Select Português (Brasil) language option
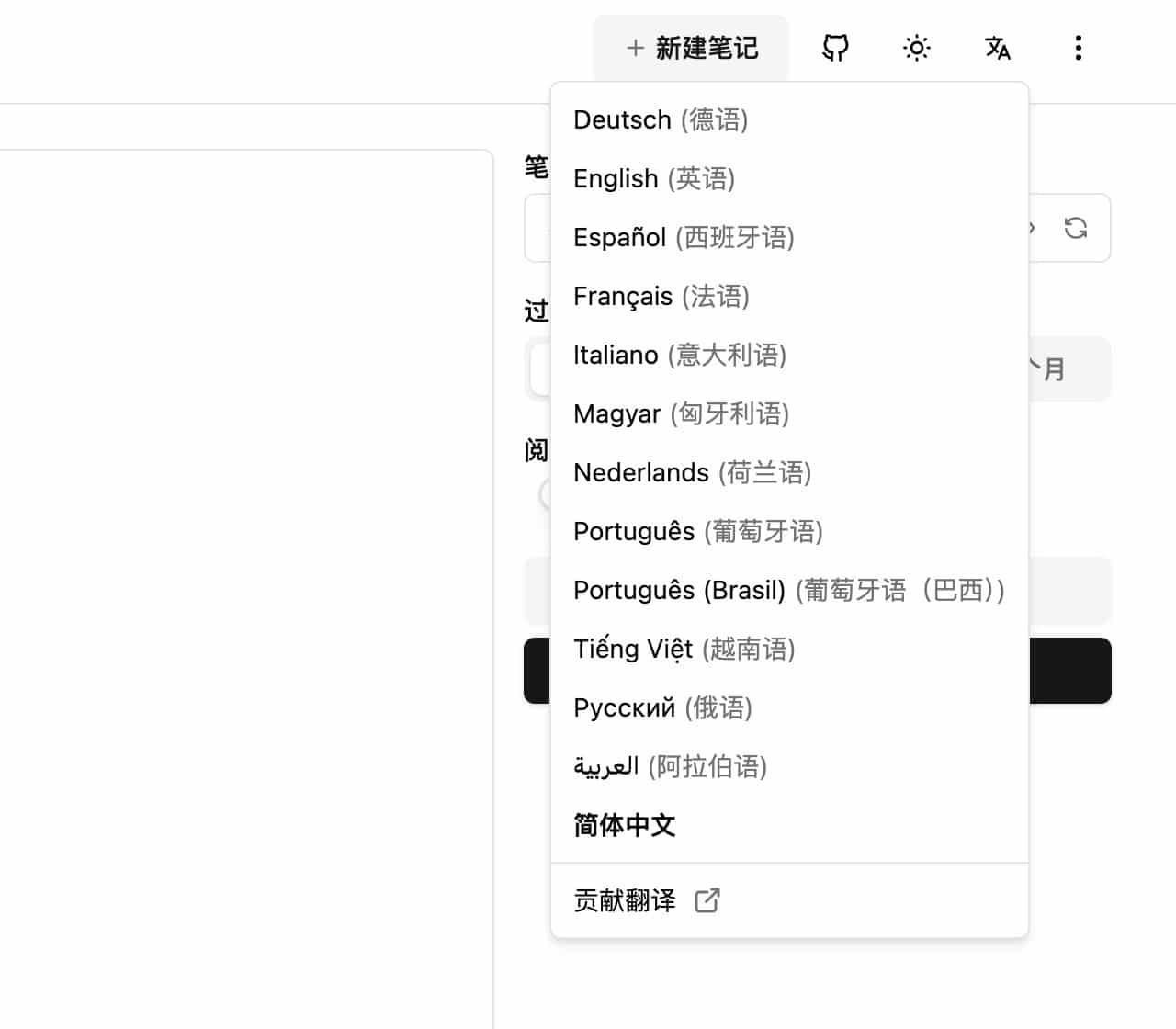 tap(789, 591)
